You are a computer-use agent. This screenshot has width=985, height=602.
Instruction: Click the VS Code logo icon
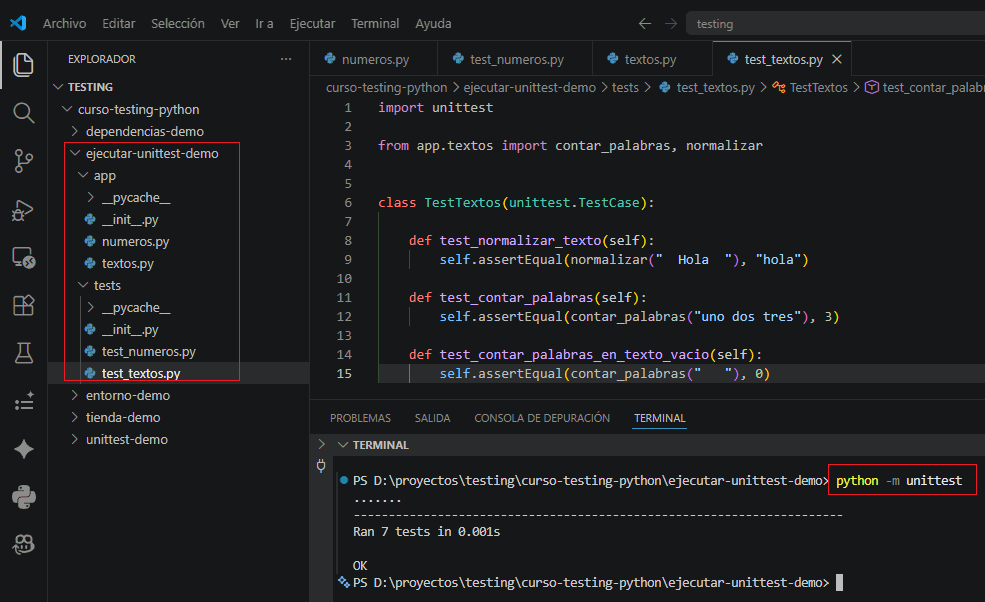pyautogui.click(x=18, y=23)
